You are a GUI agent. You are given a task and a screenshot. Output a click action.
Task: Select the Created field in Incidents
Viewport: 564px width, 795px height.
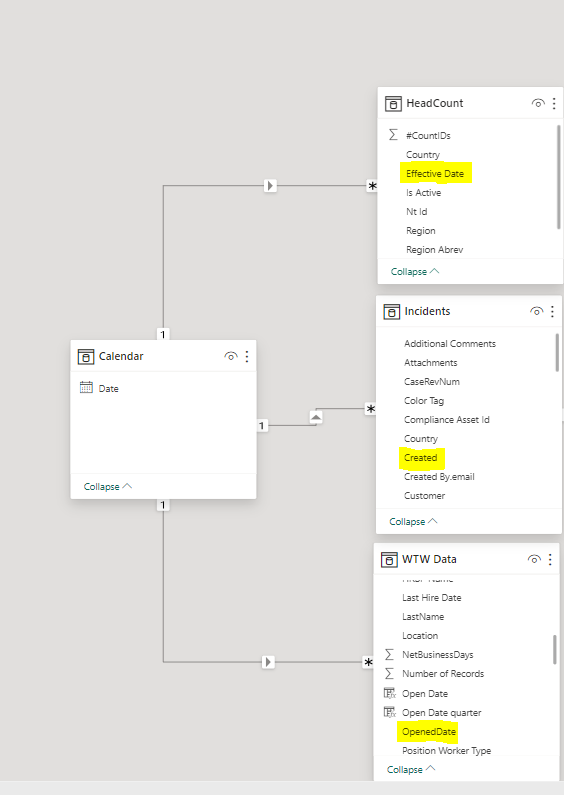coord(420,458)
